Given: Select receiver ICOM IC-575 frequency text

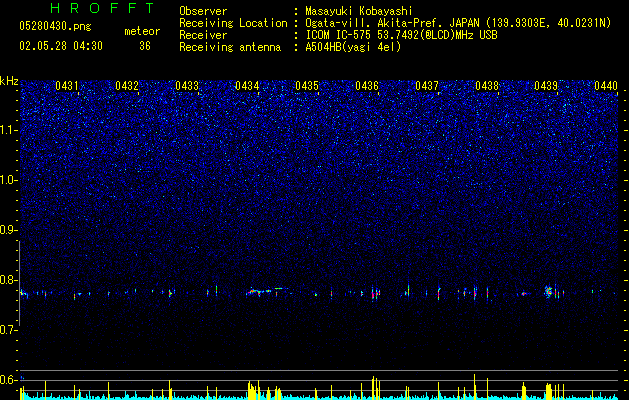Looking at the screenshot, I should click(x=401, y=35).
